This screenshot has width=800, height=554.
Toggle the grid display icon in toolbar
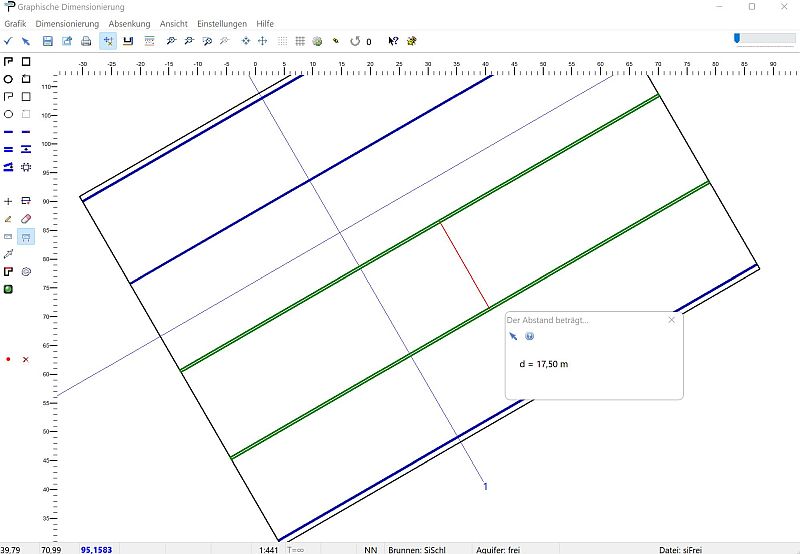coord(299,41)
